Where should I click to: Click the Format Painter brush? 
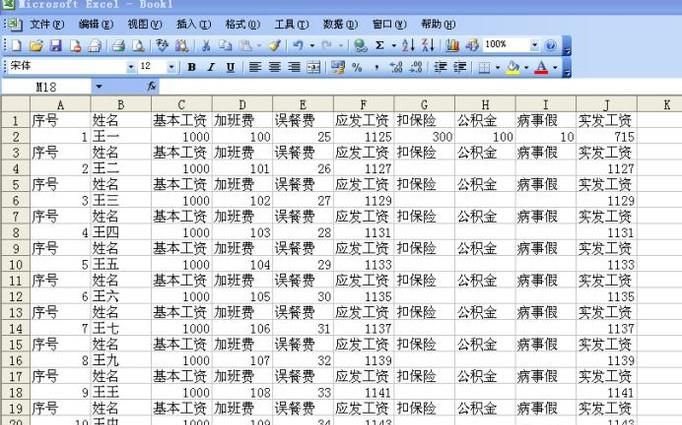(275, 45)
